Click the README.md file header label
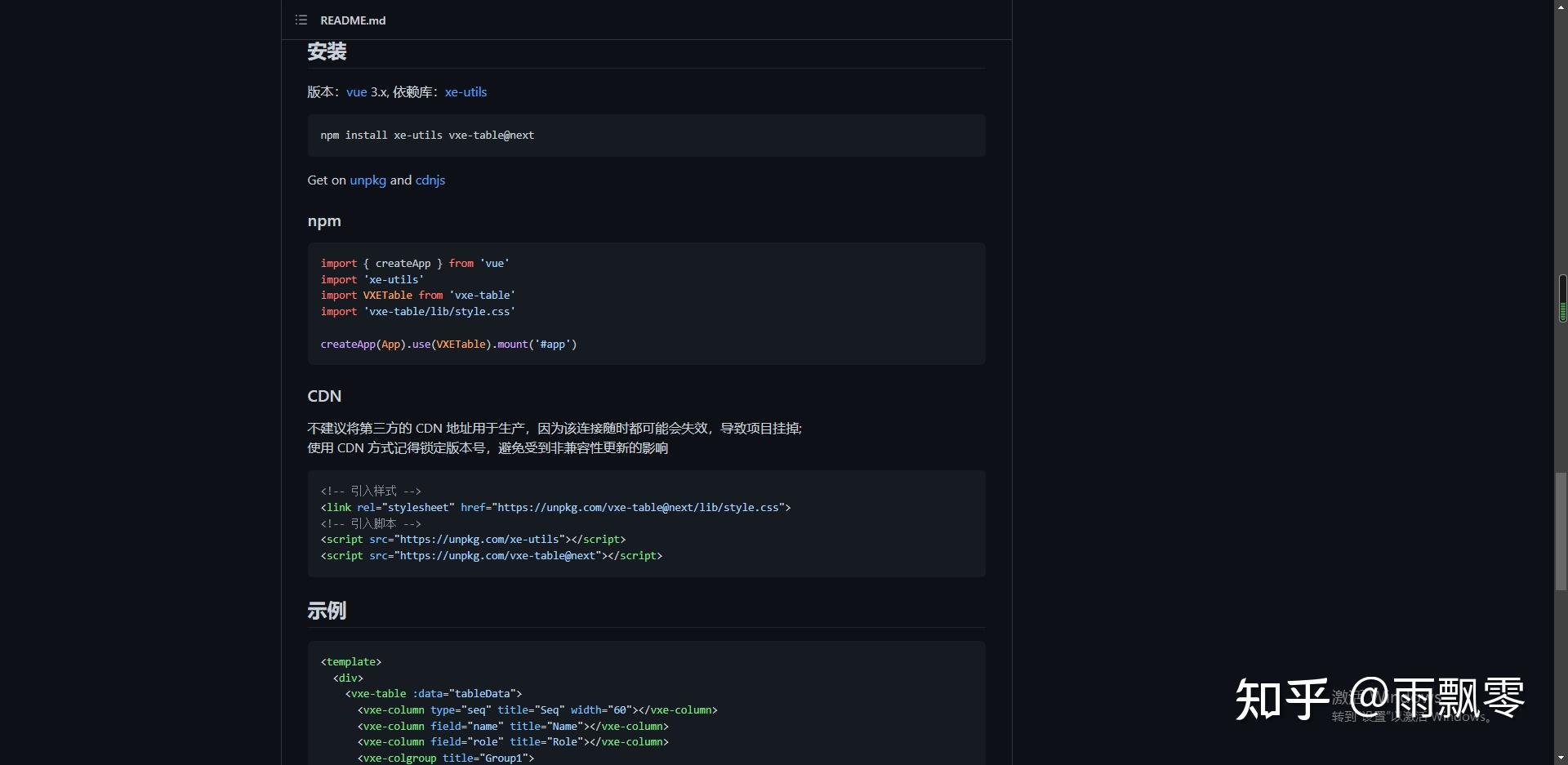The image size is (1568, 765). (353, 20)
